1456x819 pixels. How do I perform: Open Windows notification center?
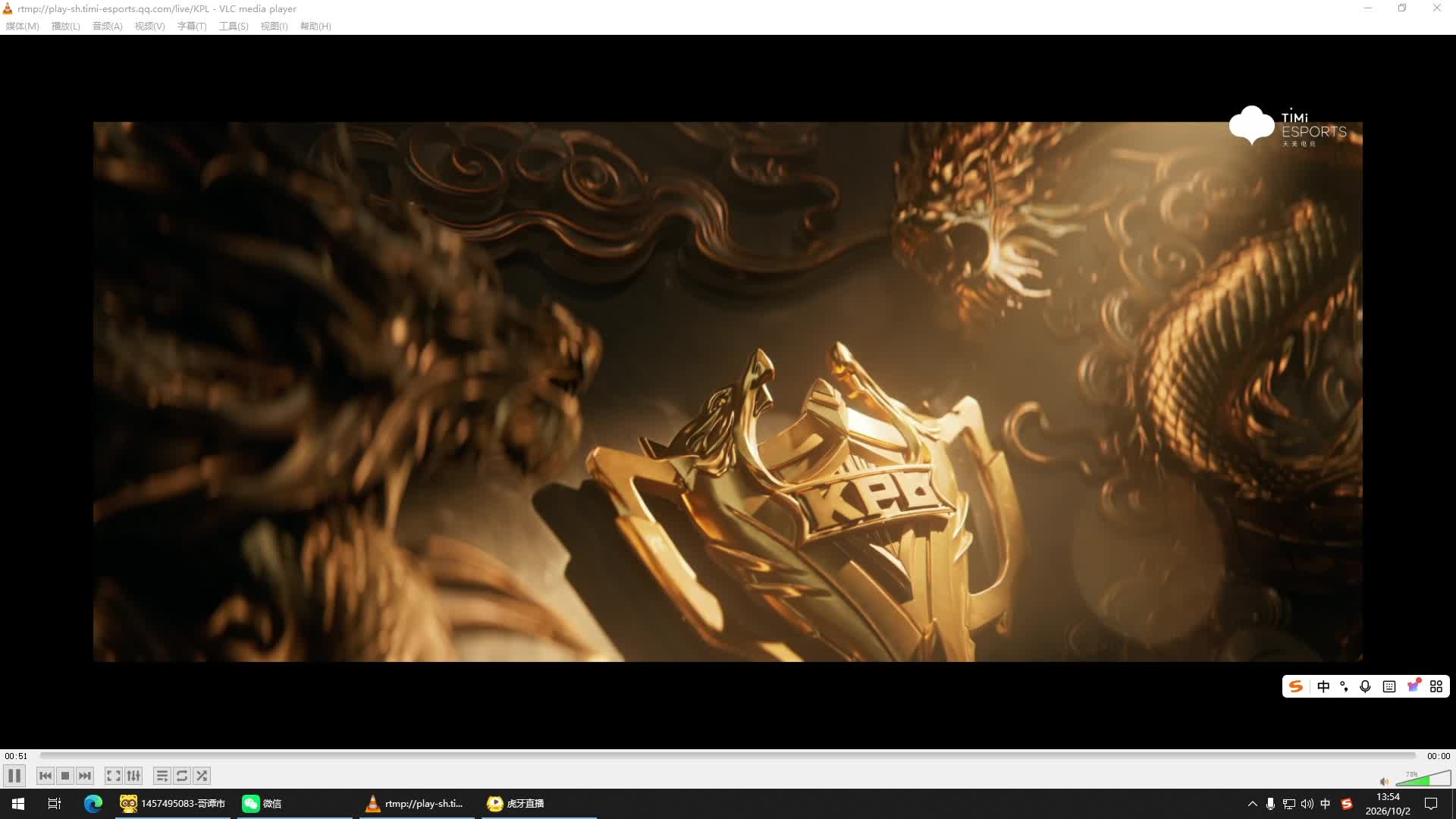[1431, 804]
